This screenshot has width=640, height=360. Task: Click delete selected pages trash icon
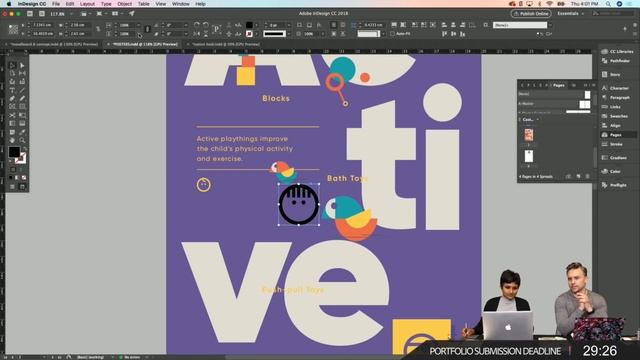[x=588, y=176]
